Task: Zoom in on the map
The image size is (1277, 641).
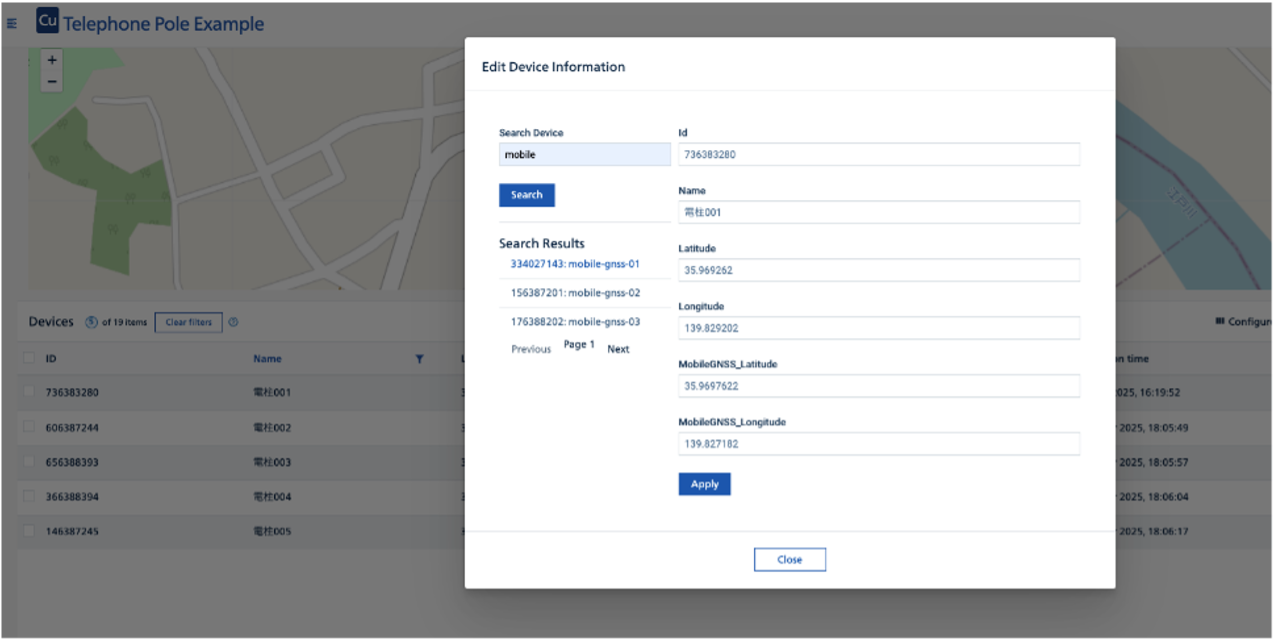Action: point(52,60)
